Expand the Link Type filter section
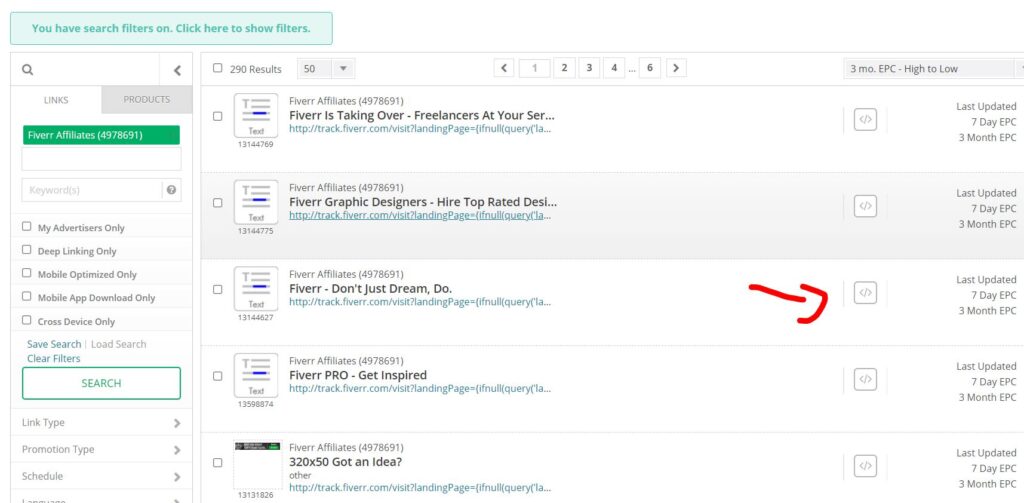This screenshot has height=503, width=1024. (101, 423)
